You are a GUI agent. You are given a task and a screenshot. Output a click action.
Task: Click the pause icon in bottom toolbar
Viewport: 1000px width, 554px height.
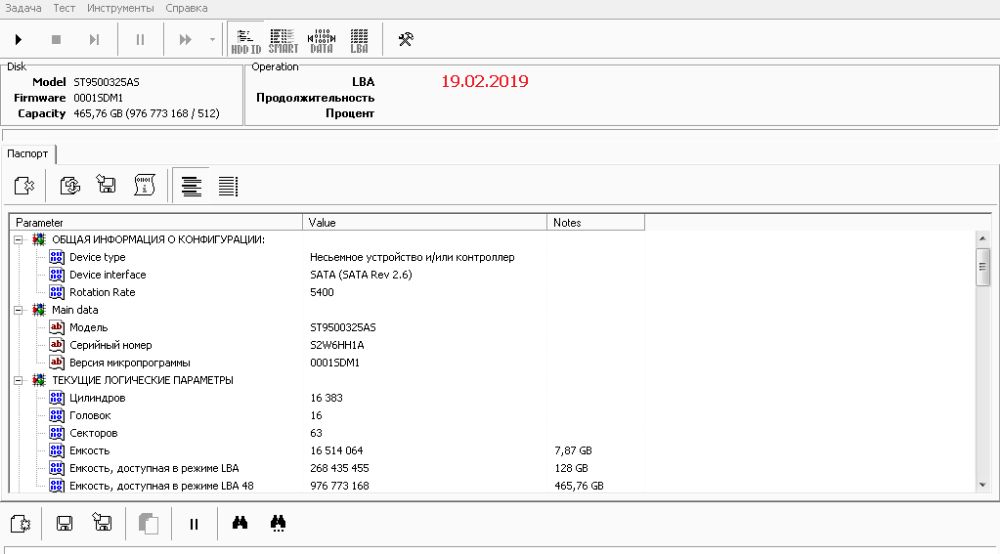point(194,524)
